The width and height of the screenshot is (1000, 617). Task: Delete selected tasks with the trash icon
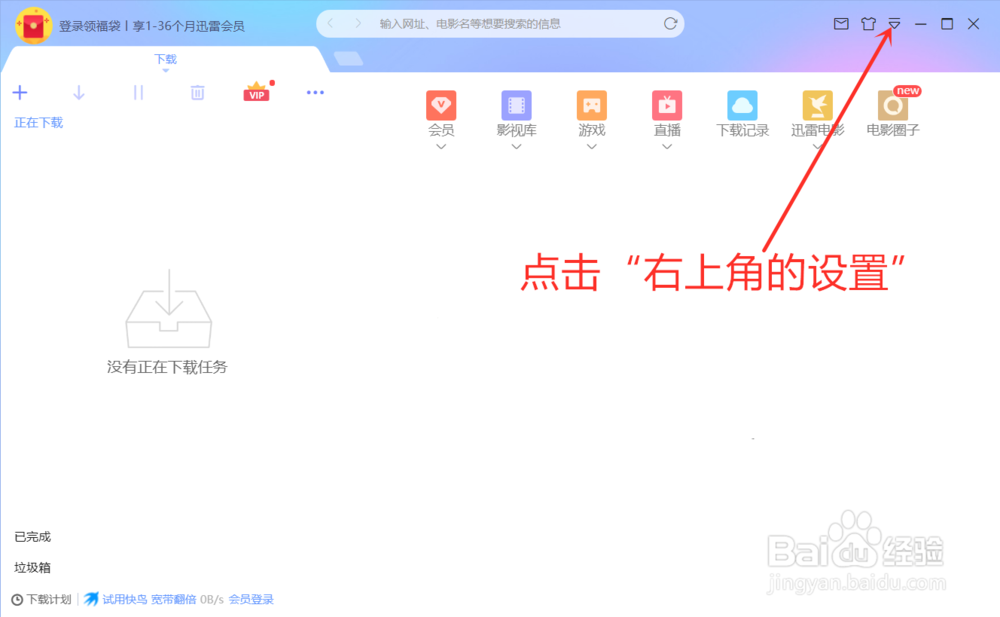pos(197,92)
